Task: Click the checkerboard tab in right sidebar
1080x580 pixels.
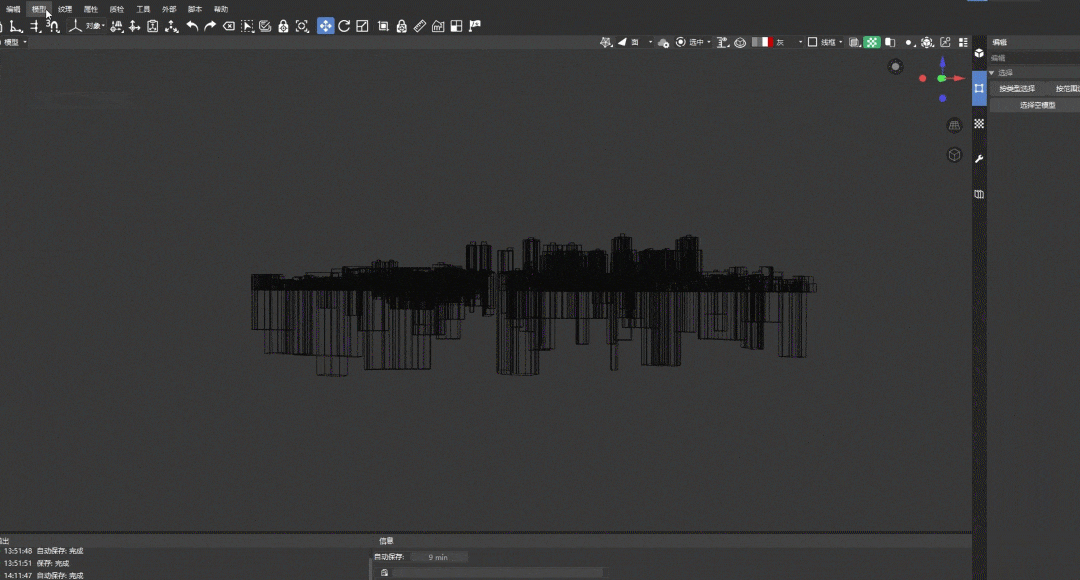Action: pyautogui.click(x=979, y=123)
